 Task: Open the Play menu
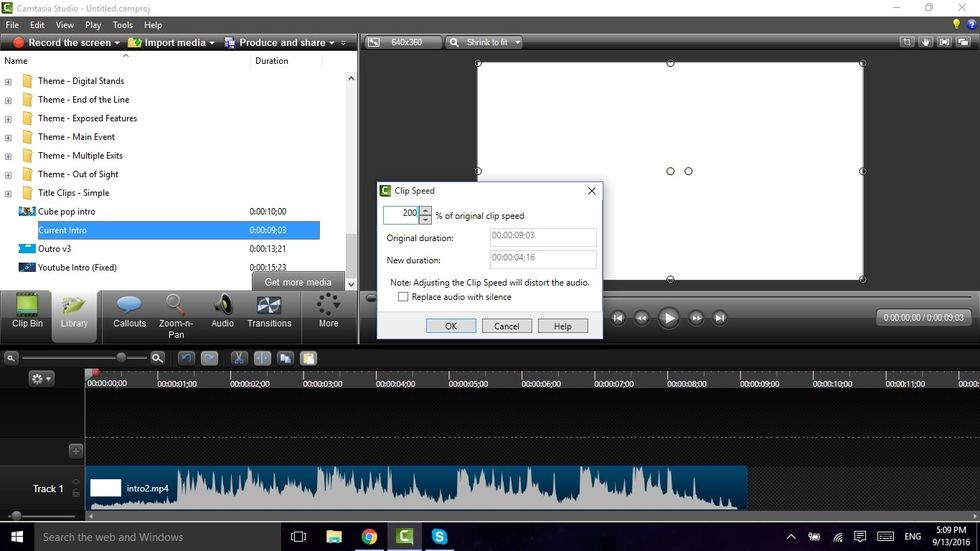pos(93,25)
